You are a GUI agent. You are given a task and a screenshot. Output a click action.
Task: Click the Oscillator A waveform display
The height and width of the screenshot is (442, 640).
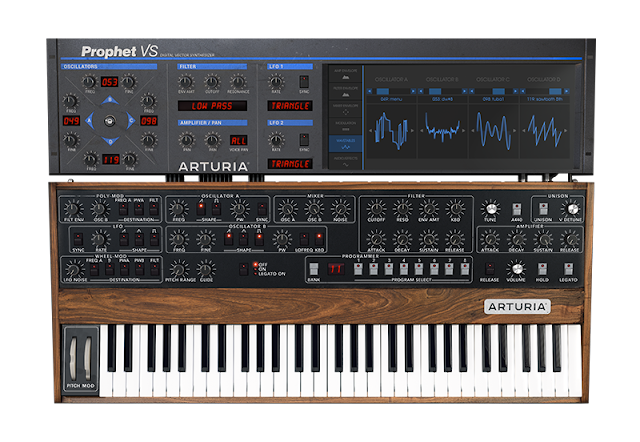pyautogui.click(x=391, y=131)
